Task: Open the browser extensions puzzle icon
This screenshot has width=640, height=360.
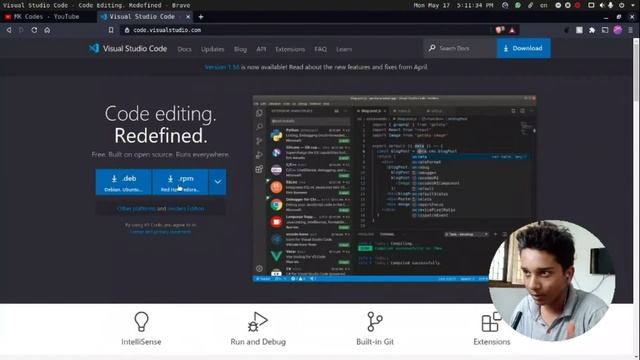Action: click(x=592, y=30)
